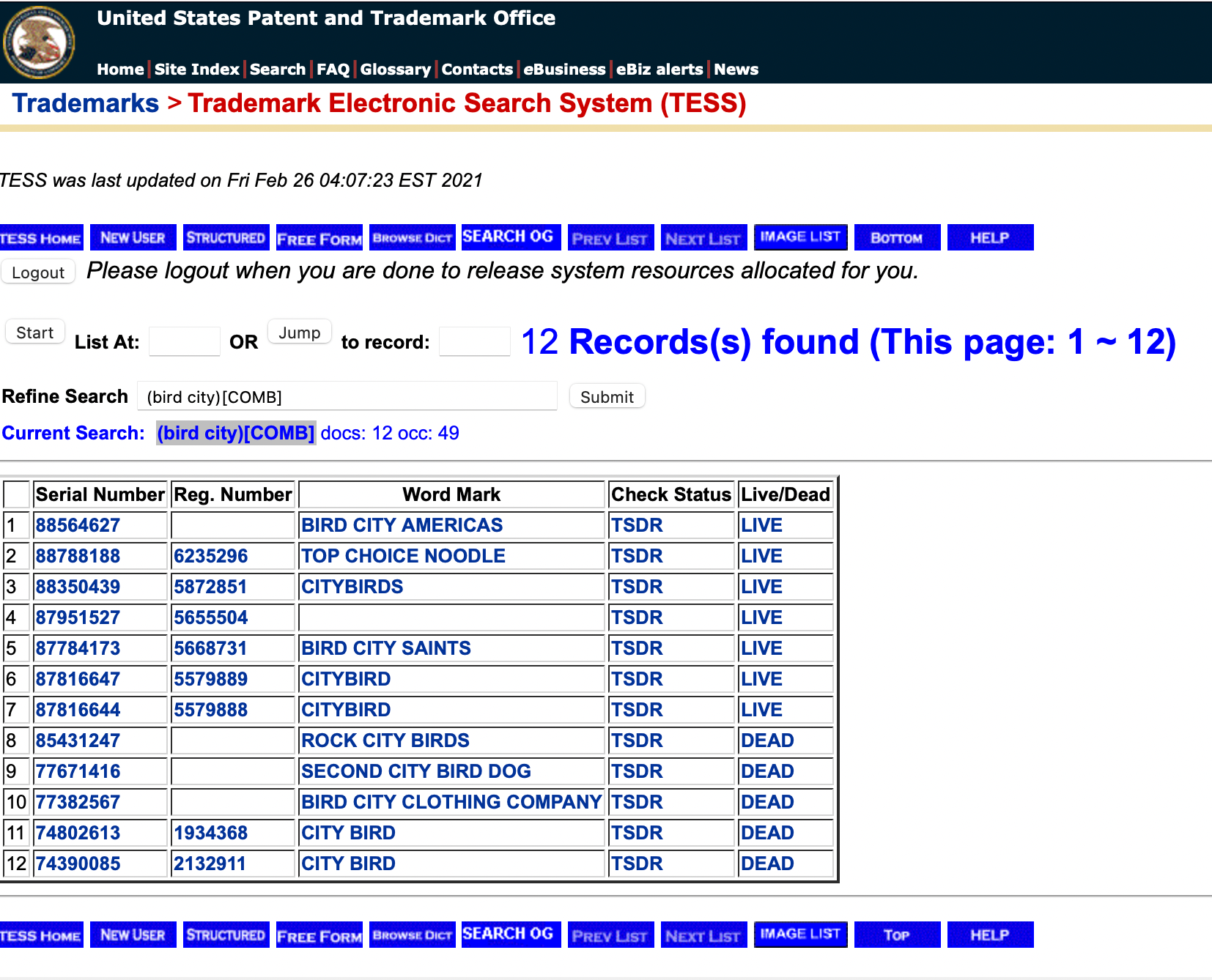Open SECOND CITY BIRD DOG word mark
Image resolution: width=1212 pixels, height=980 pixels.
[x=416, y=771]
